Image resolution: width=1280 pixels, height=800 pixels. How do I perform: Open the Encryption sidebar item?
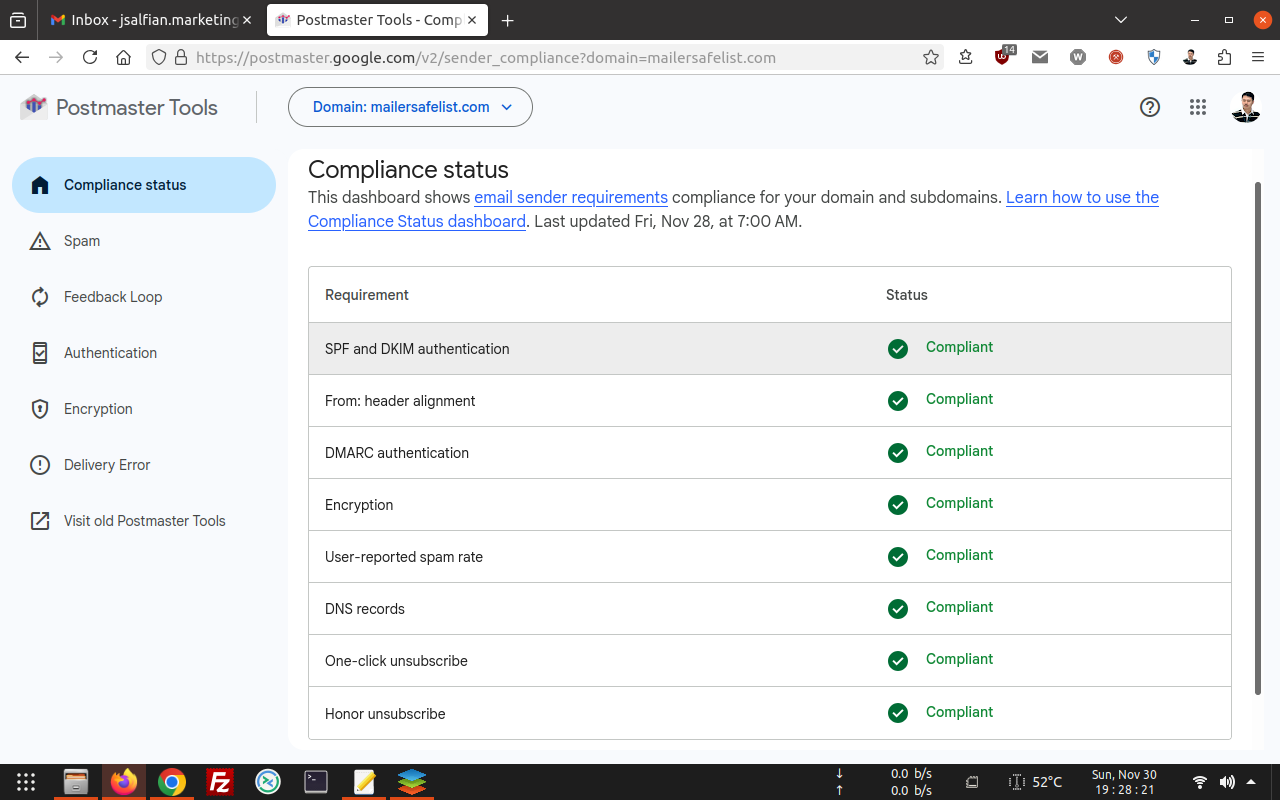pyautogui.click(x=98, y=409)
